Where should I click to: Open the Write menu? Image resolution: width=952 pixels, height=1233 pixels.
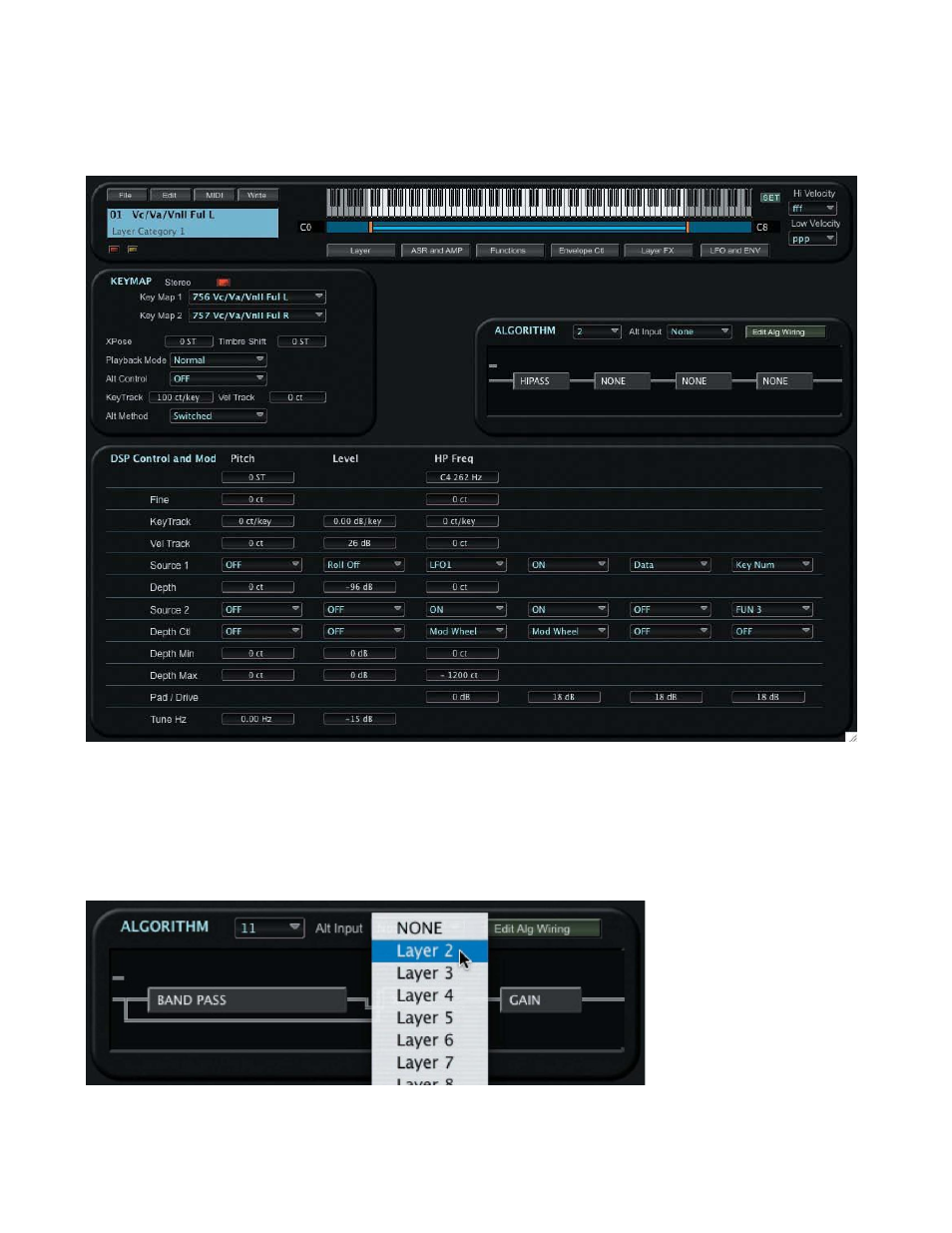click(x=257, y=196)
